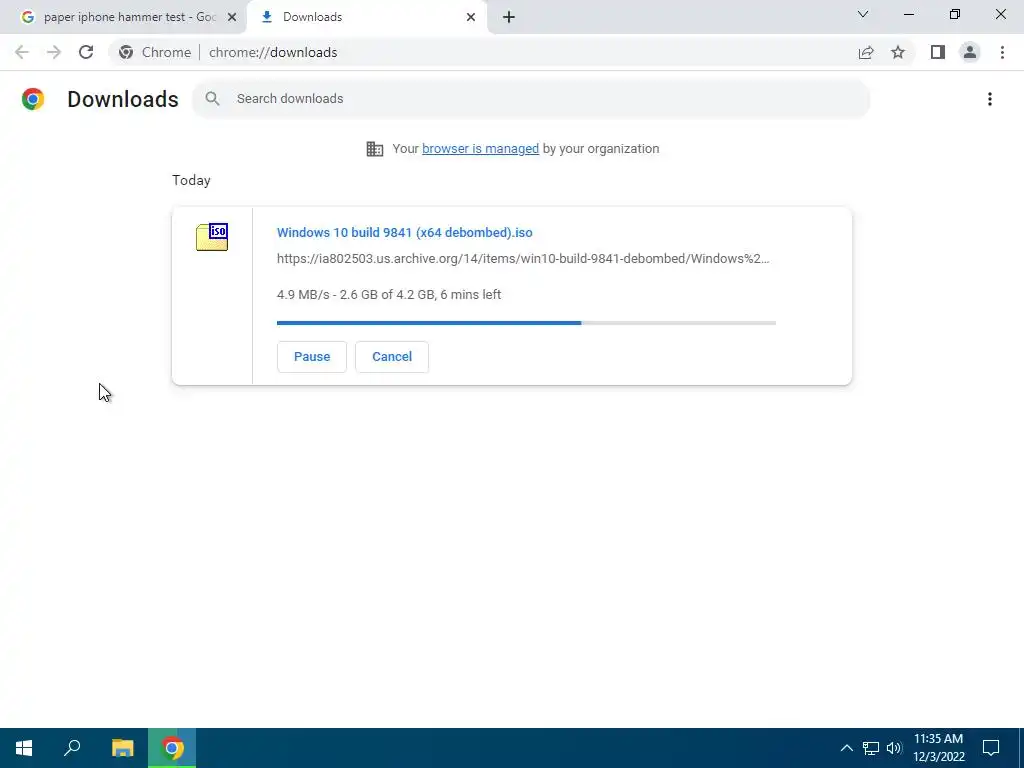Open the profile avatar menu

click(x=970, y=52)
